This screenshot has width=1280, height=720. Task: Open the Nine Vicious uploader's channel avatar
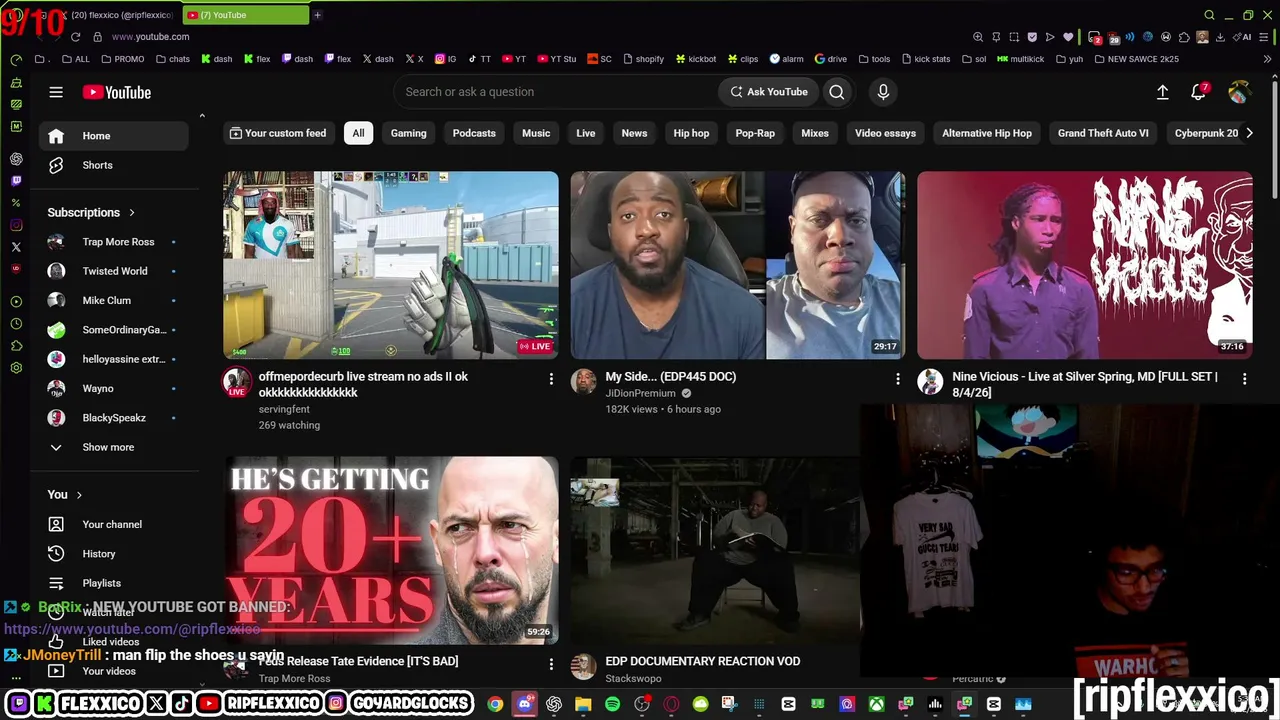coord(931,381)
